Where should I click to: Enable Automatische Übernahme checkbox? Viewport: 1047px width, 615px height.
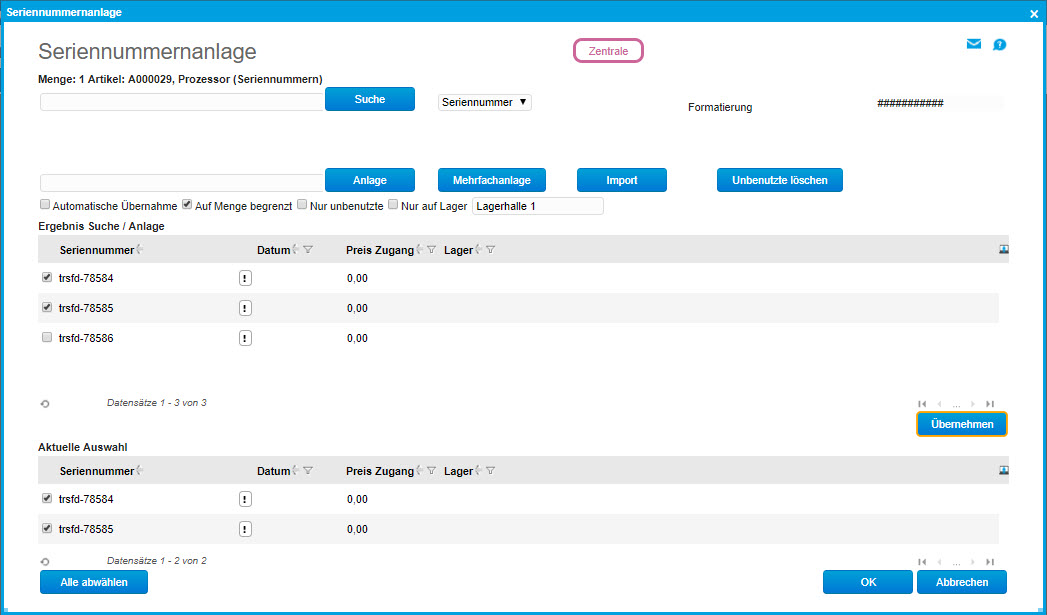(45, 205)
